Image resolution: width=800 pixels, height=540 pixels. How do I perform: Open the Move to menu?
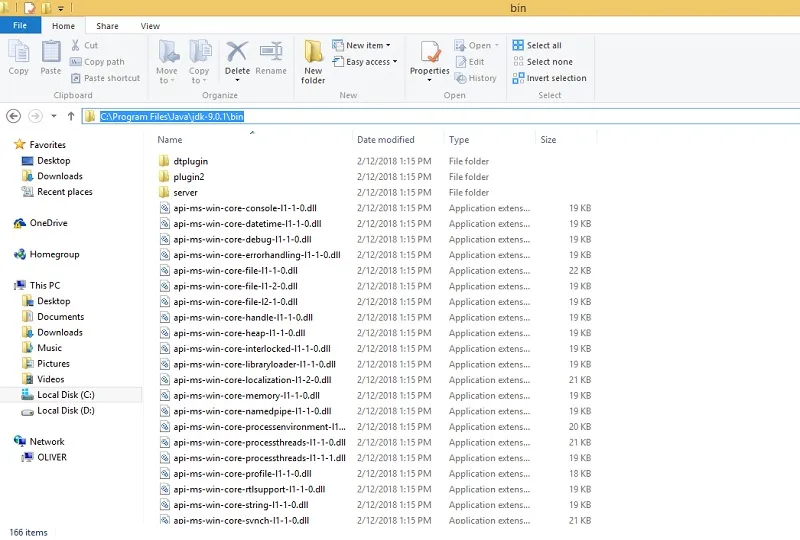167,61
